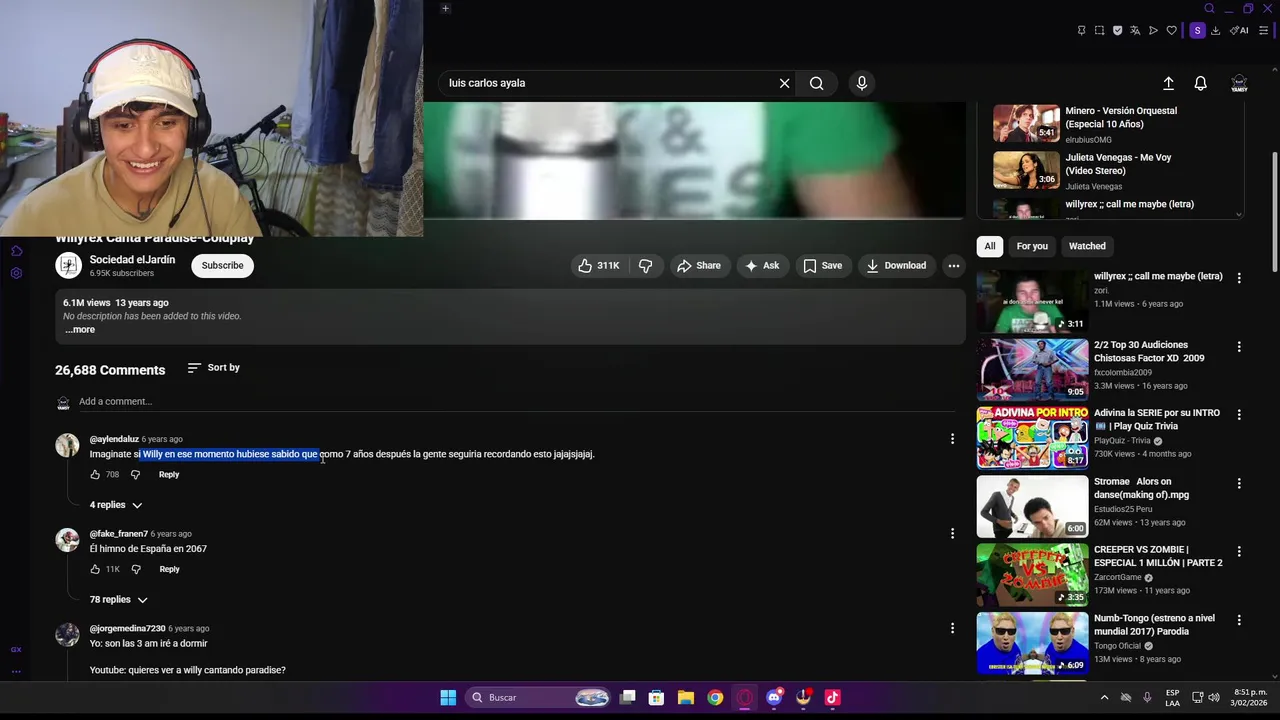This screenshot has height=720, width=1280.
Task: Select the All filter chip
Action: 990,246
